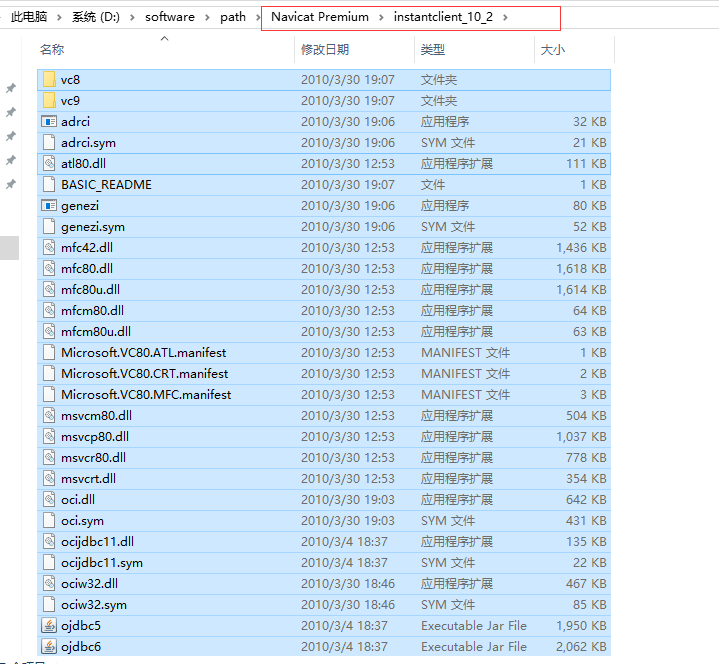Click the mfc80u.dll file icon
This screenshot has width=719, height=664.
[x=49, y=289]
